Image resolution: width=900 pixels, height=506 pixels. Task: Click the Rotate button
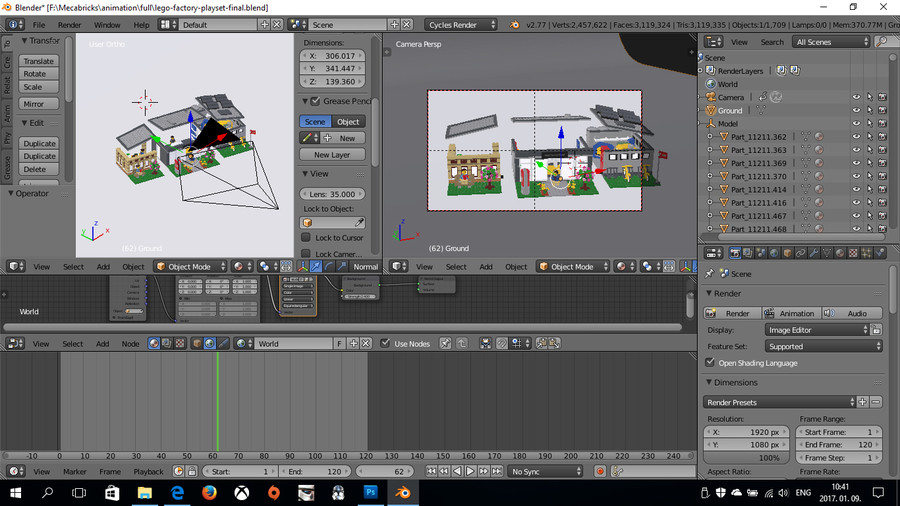[38, 73]
